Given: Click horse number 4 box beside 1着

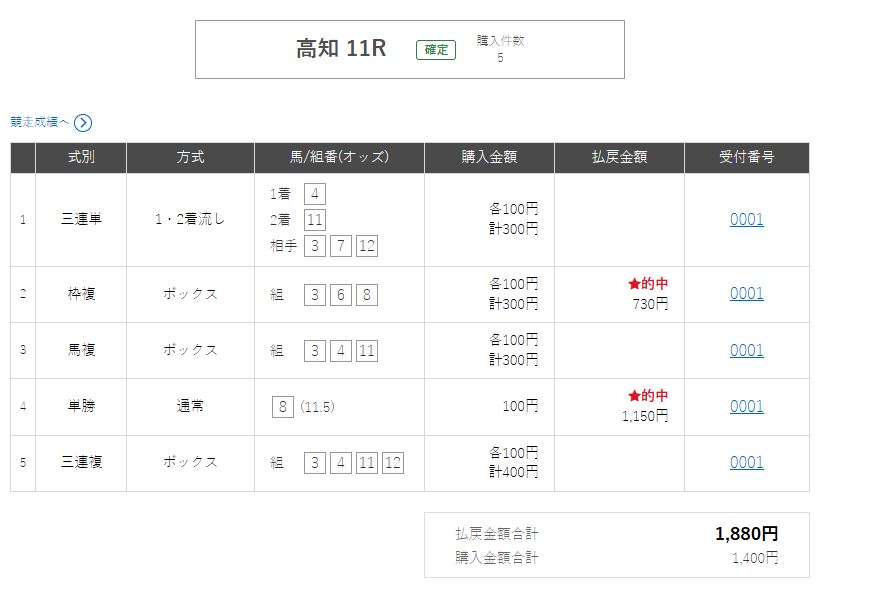Looking at the screenshot, I should pyautogui.click(x=316, y=194).
